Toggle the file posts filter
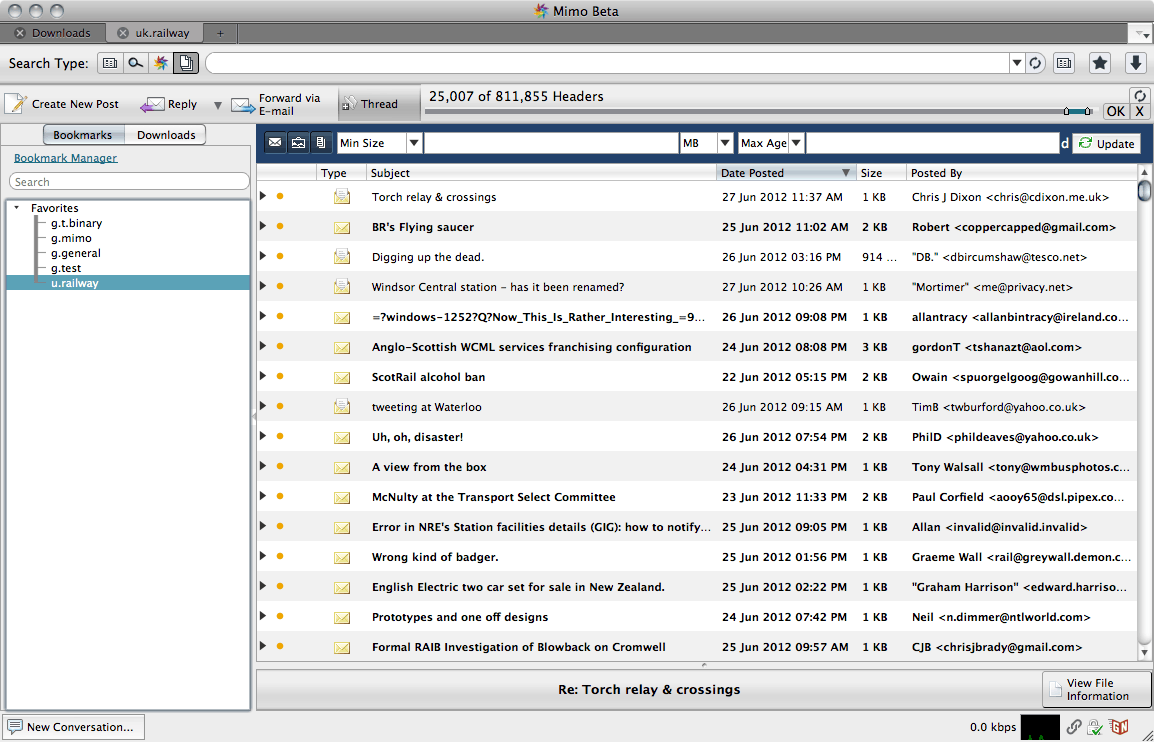 pyautogui.click(x=321, y=143)
